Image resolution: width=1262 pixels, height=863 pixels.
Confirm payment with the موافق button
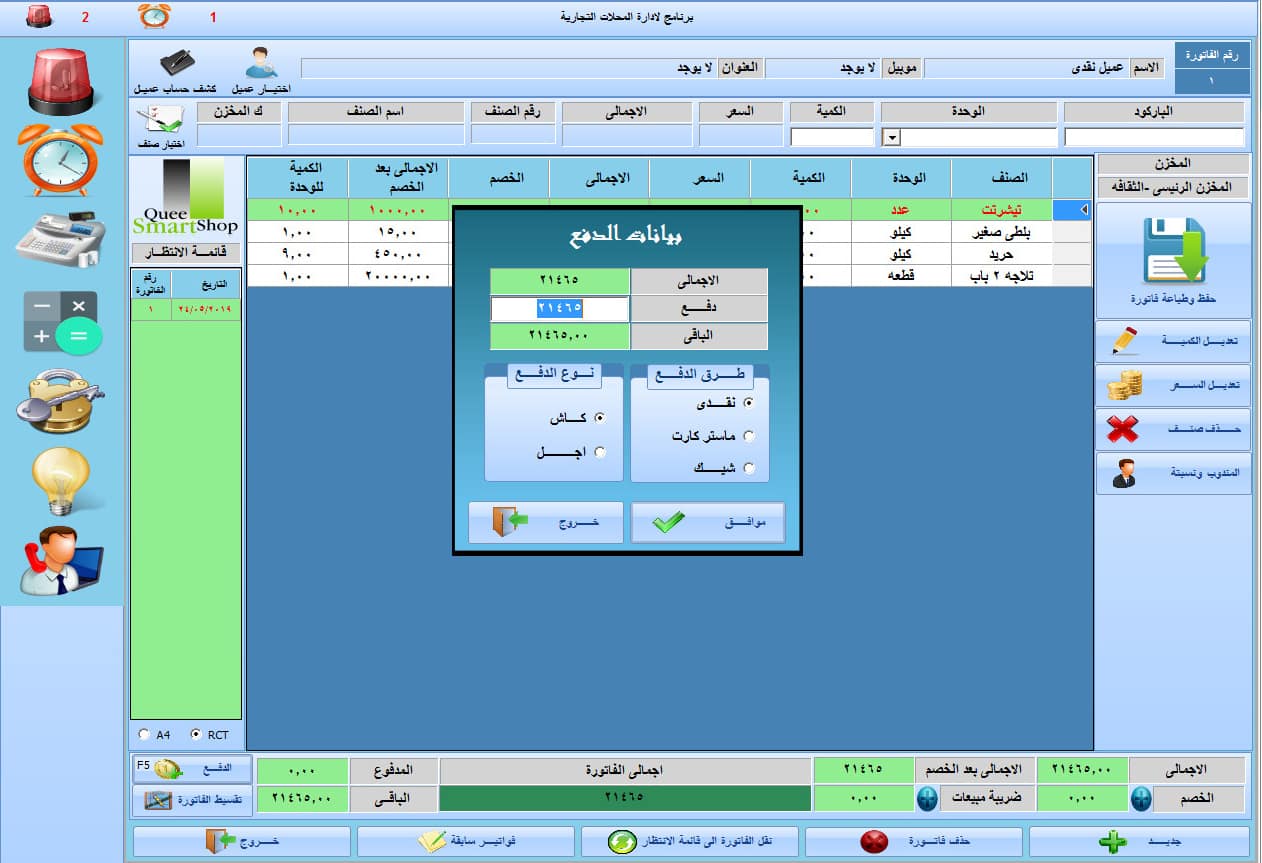(707, 522)
